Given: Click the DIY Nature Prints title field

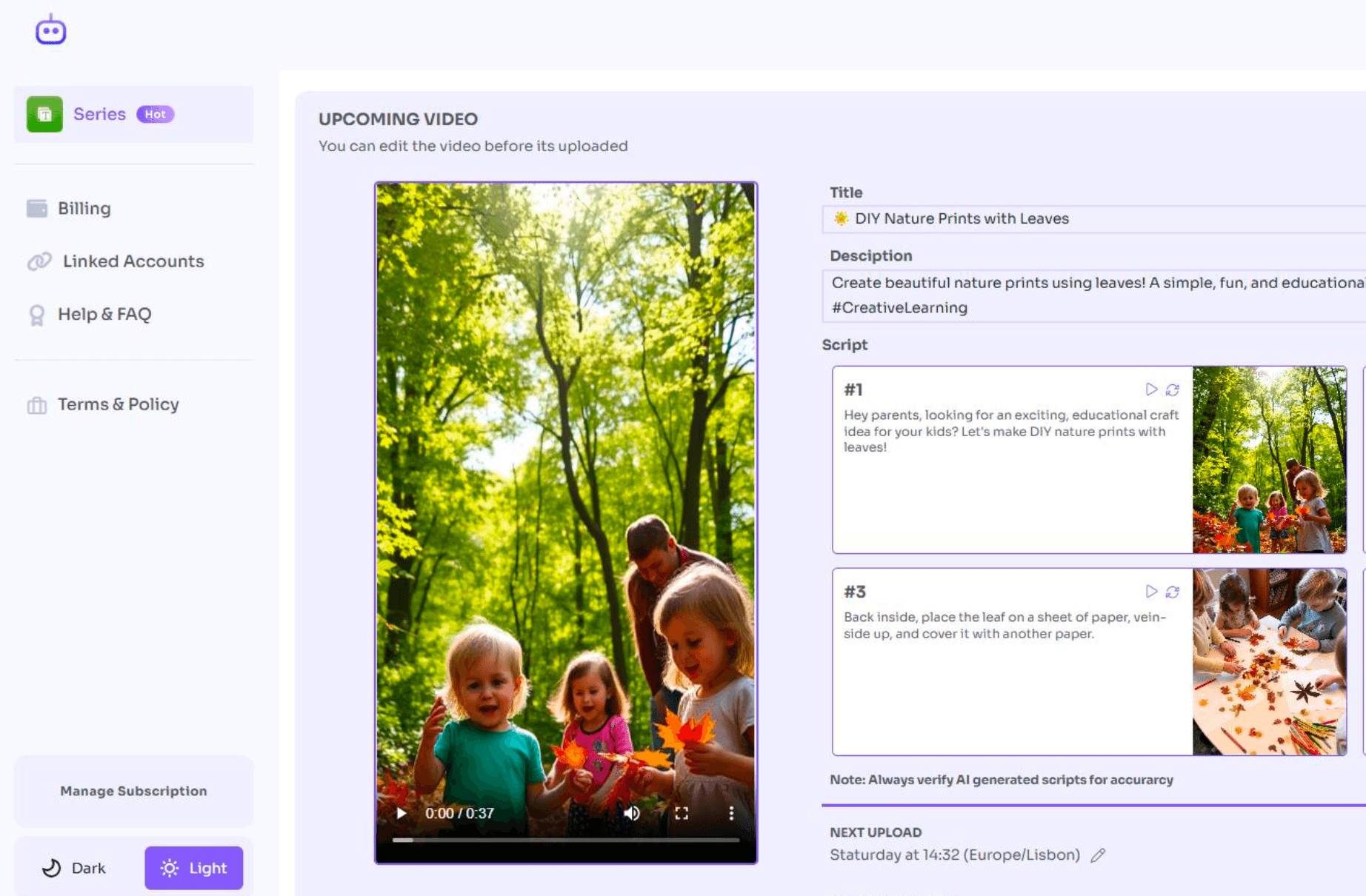Looking at the screenshot, I should [x=1037, y=218].
